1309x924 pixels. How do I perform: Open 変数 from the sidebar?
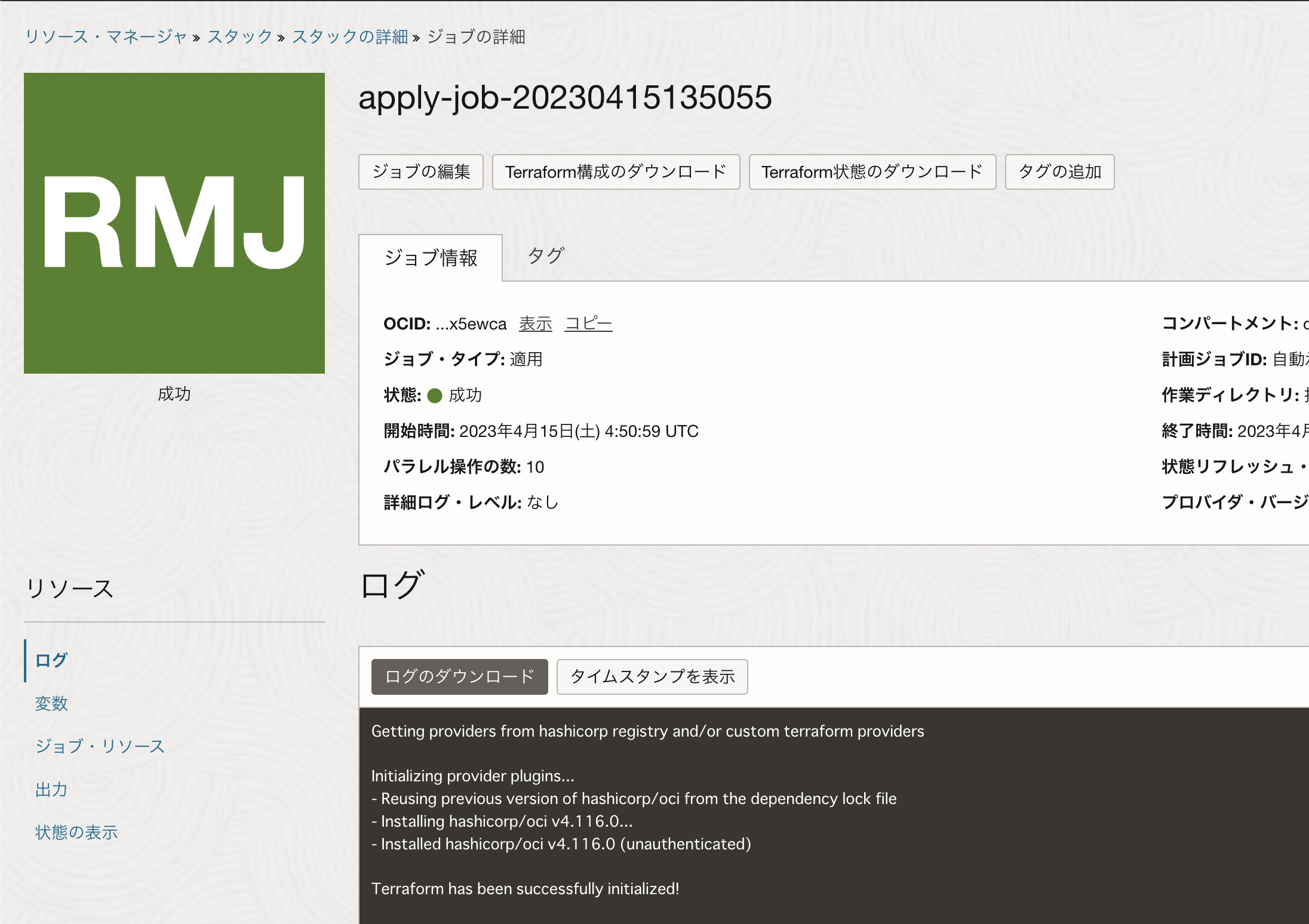click(52, 703)
